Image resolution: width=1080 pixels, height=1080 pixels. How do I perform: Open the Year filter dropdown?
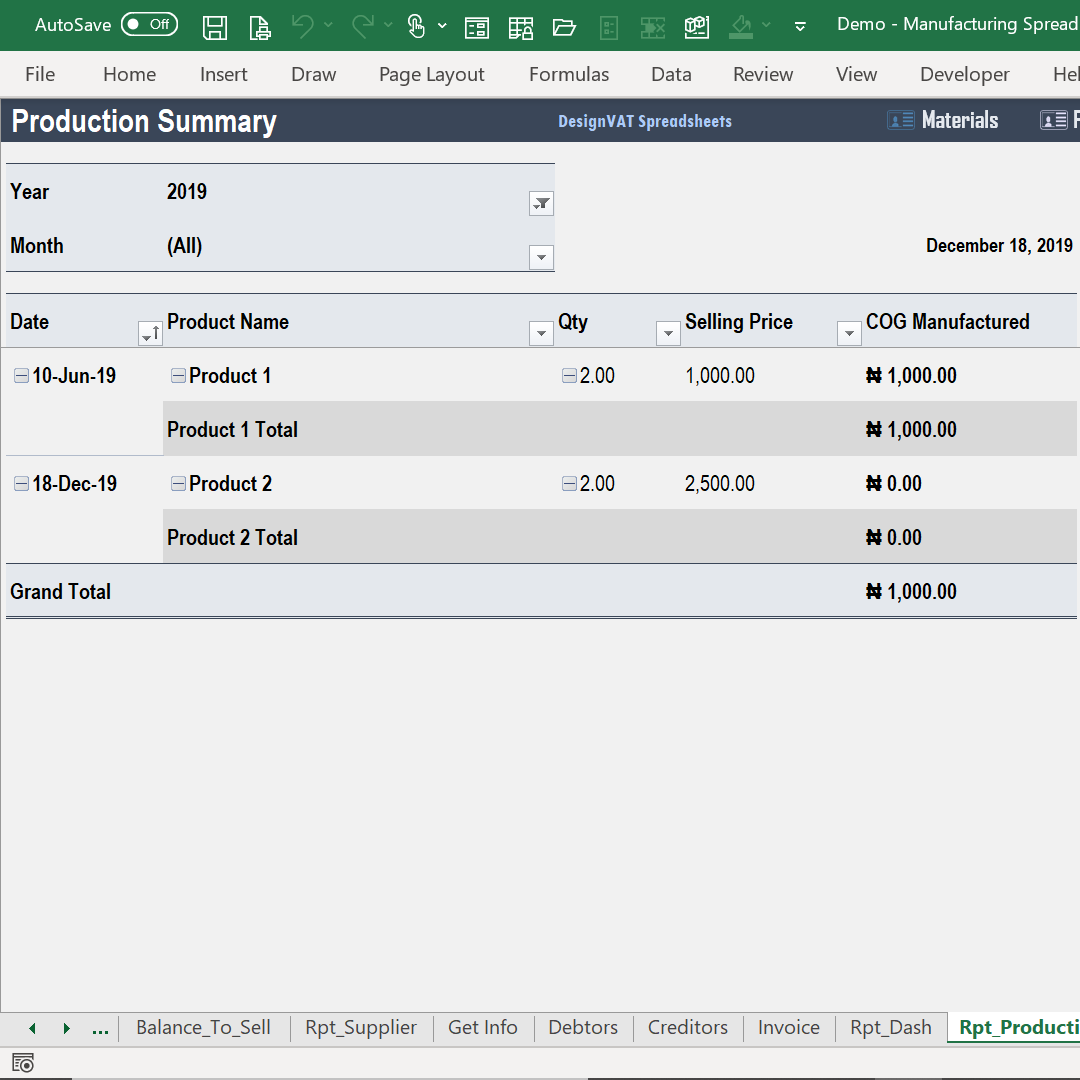click(541, 203)
